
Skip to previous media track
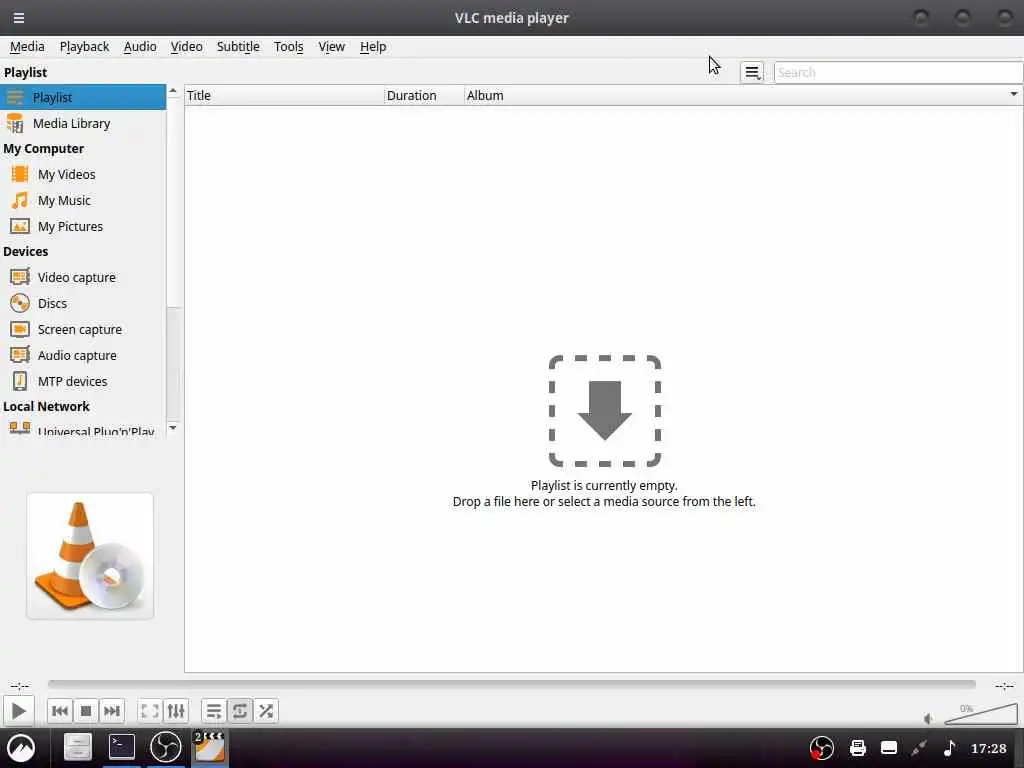click(x=59, y=711)
